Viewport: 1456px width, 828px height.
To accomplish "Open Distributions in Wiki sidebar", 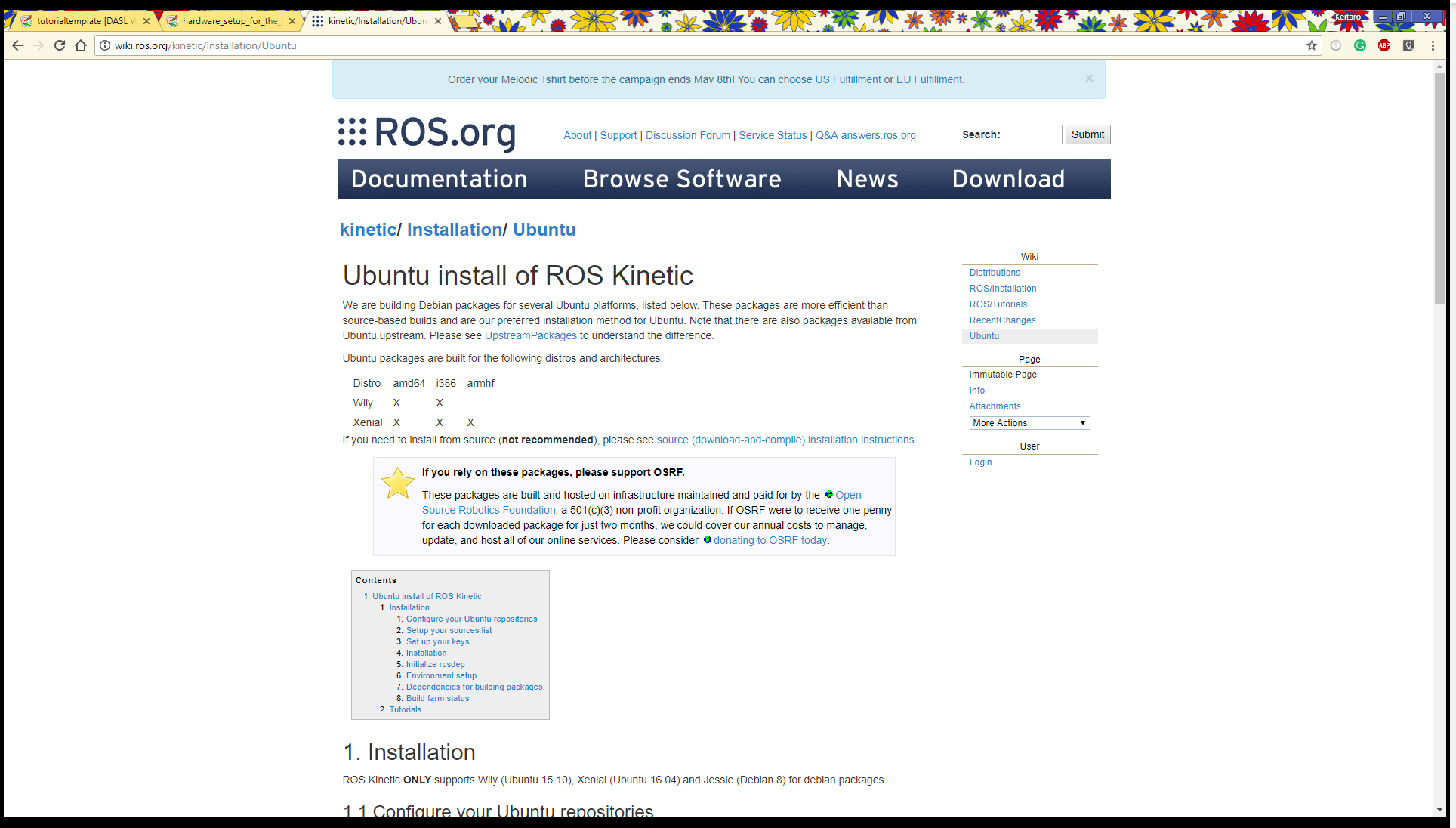I will click(995, 273).
